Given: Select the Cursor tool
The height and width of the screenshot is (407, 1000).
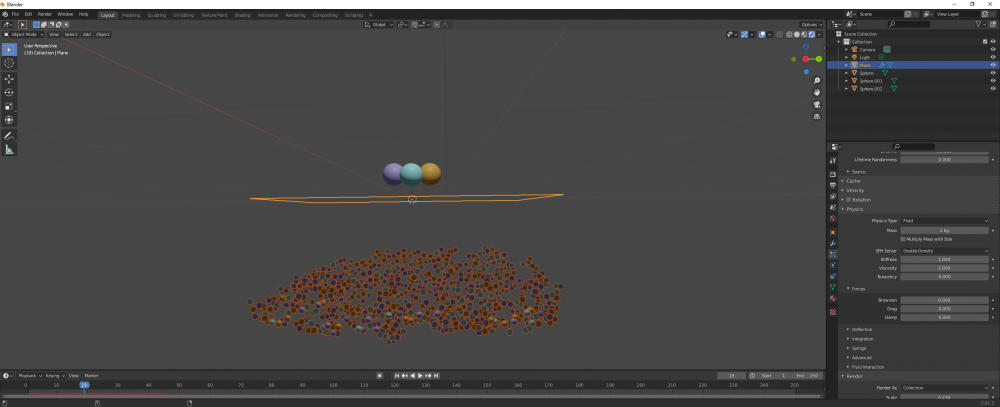Looking at the screenshot, I should pyautogui.click(x=9, y=63).
